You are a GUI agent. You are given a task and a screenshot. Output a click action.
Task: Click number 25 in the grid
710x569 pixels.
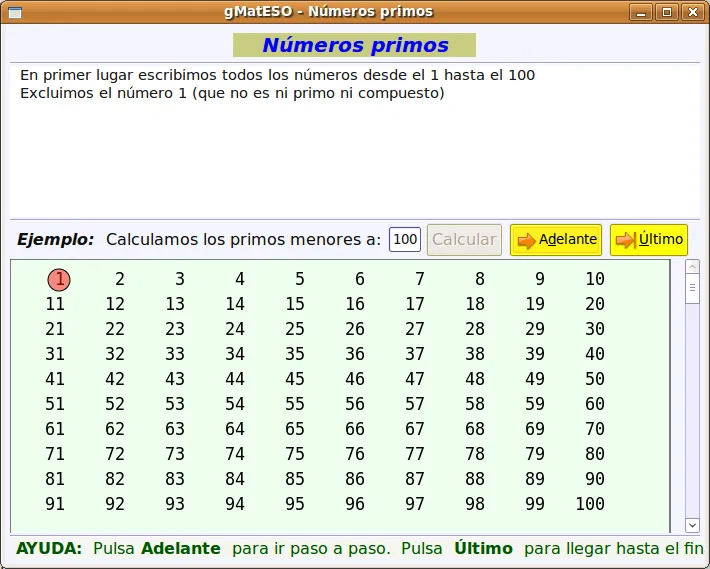[x=295, y=329]
